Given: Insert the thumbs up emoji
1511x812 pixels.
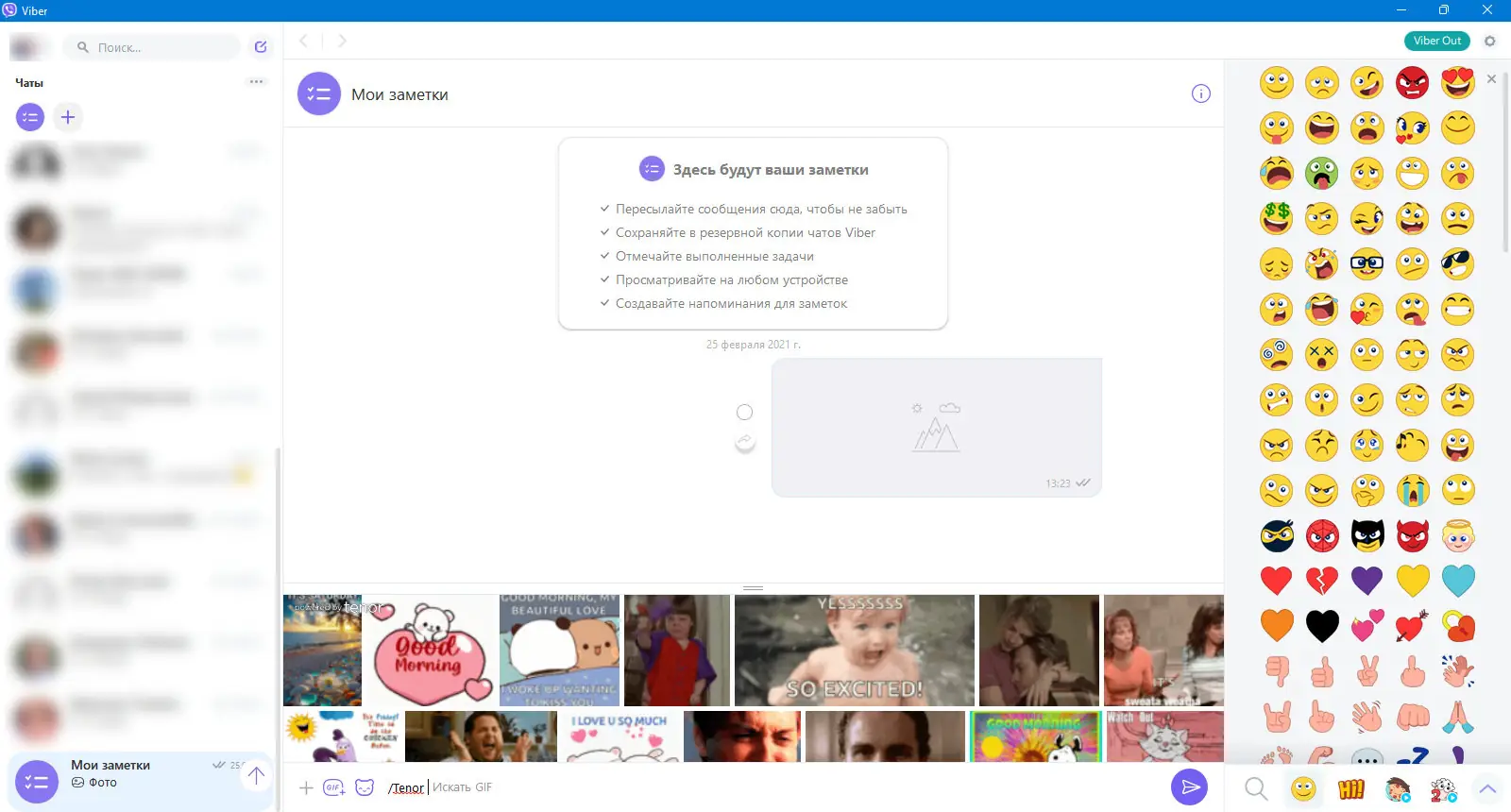Looking at the screenshot, I should coord(1322,671).
